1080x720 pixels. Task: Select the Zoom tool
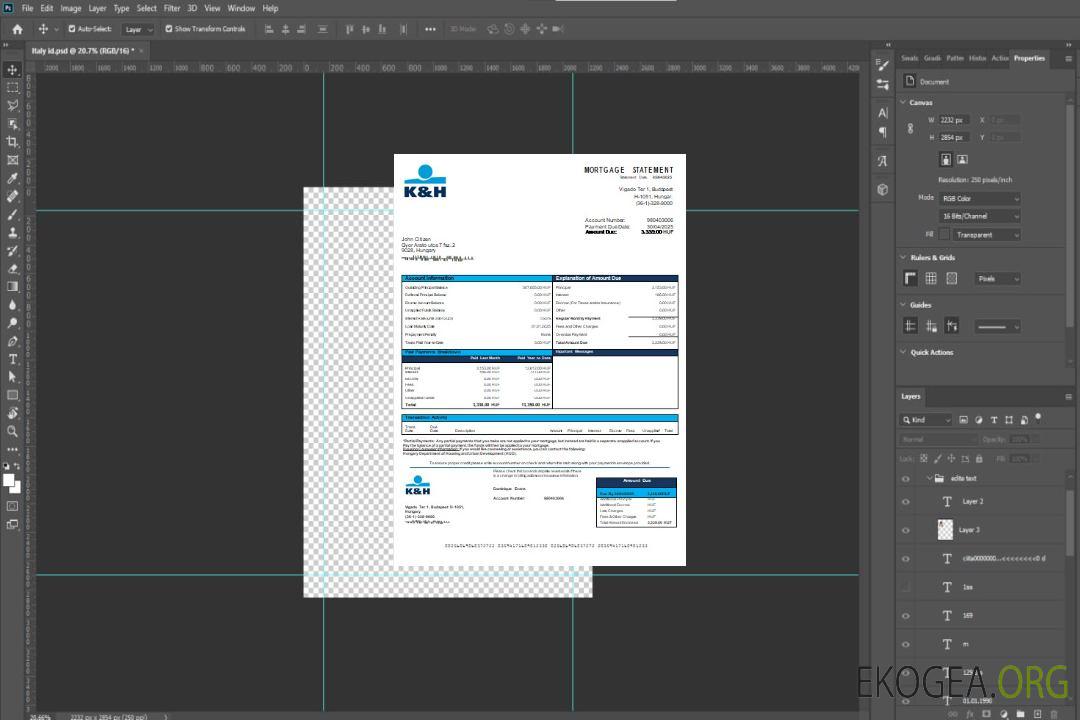click(x=12, y=431)
